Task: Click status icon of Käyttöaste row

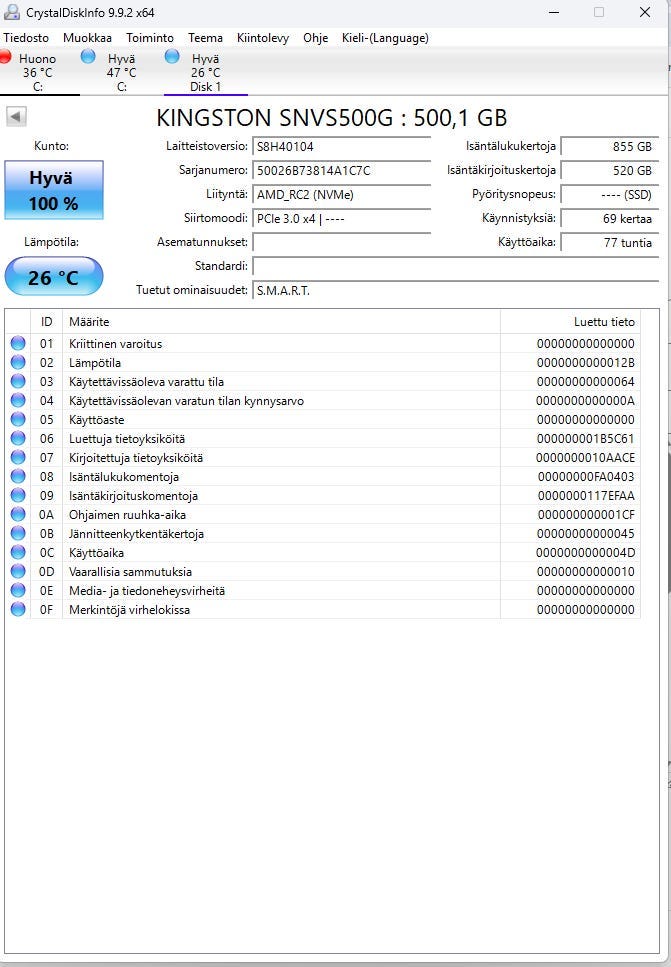Action: click(x=18, y=419)
